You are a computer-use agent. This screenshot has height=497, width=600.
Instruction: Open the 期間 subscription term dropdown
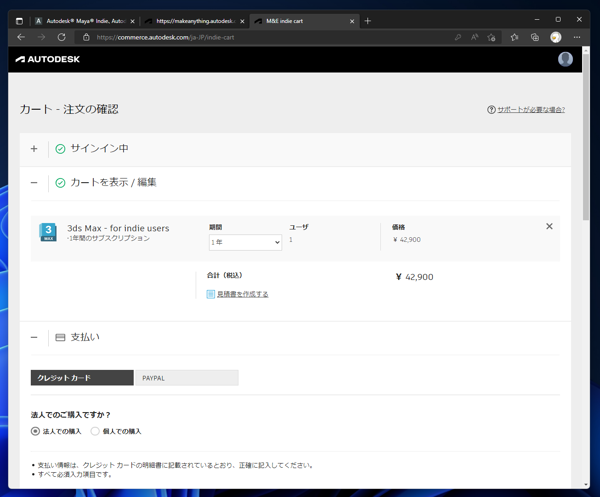pyautogui.click(x=245, y=243)
